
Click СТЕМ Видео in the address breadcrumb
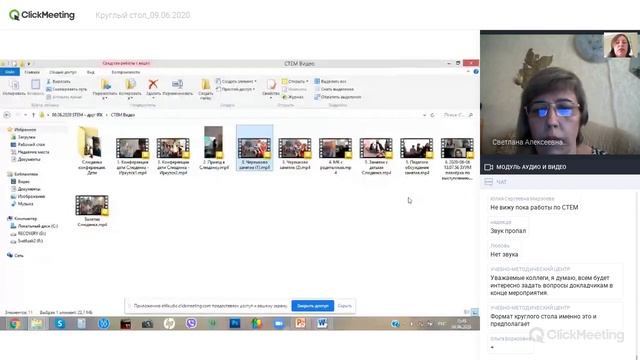click(x=123, y=115)
